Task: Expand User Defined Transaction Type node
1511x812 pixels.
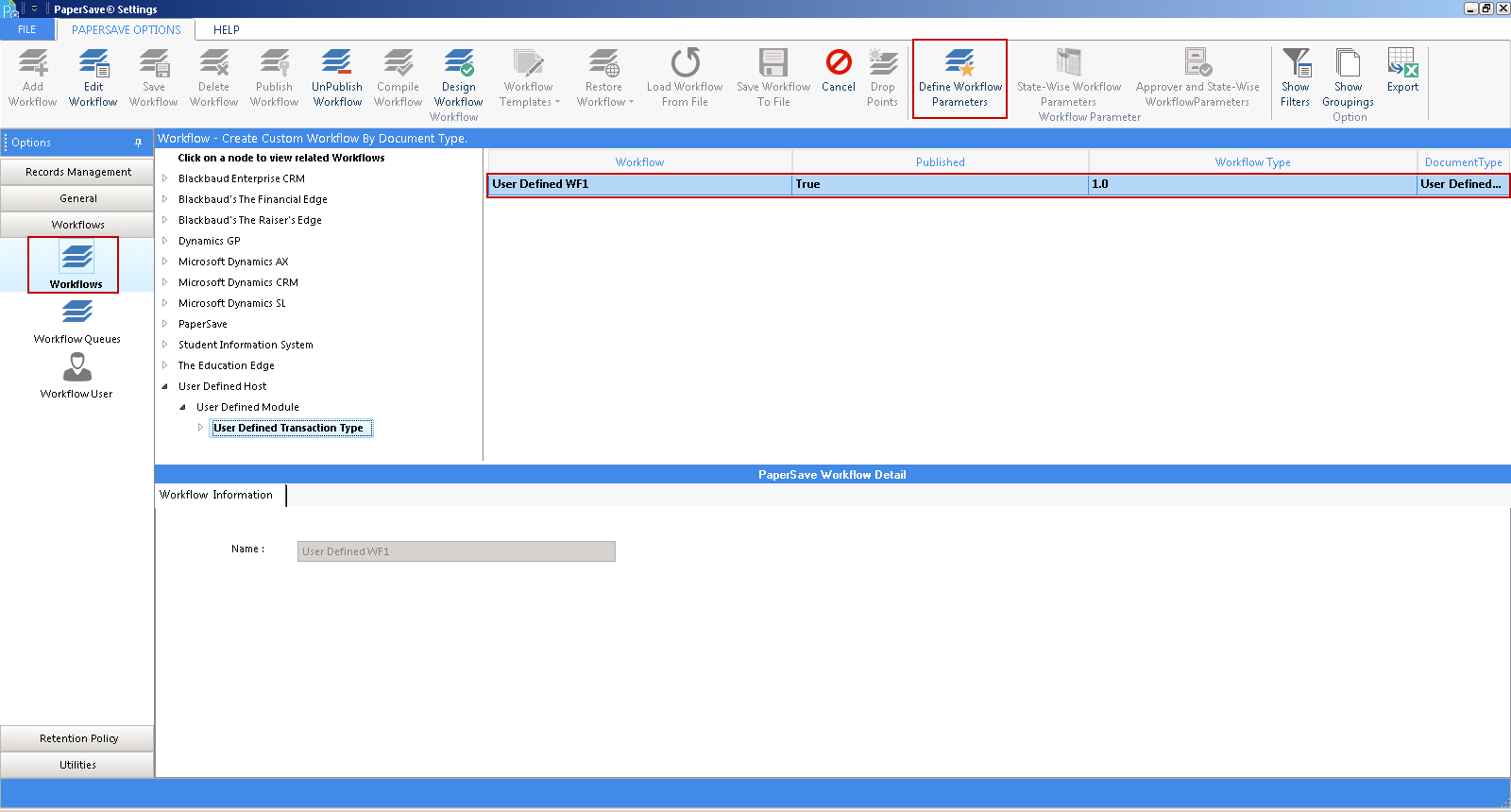Action: tap(200, 428)
